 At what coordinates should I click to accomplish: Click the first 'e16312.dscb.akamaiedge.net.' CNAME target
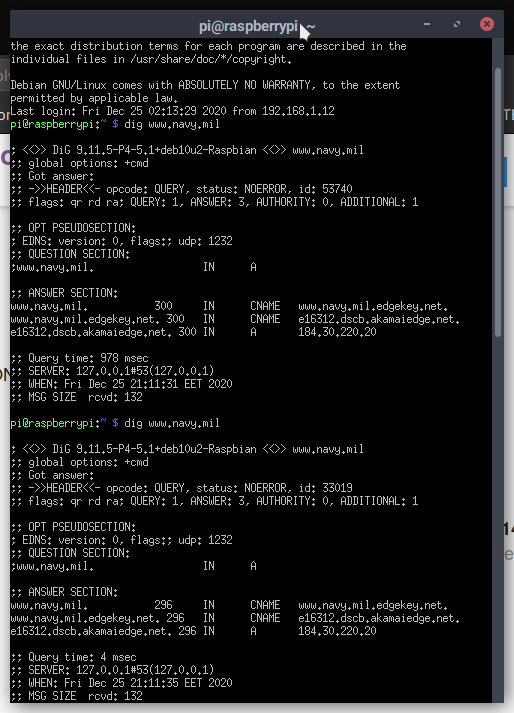(379, 319)
